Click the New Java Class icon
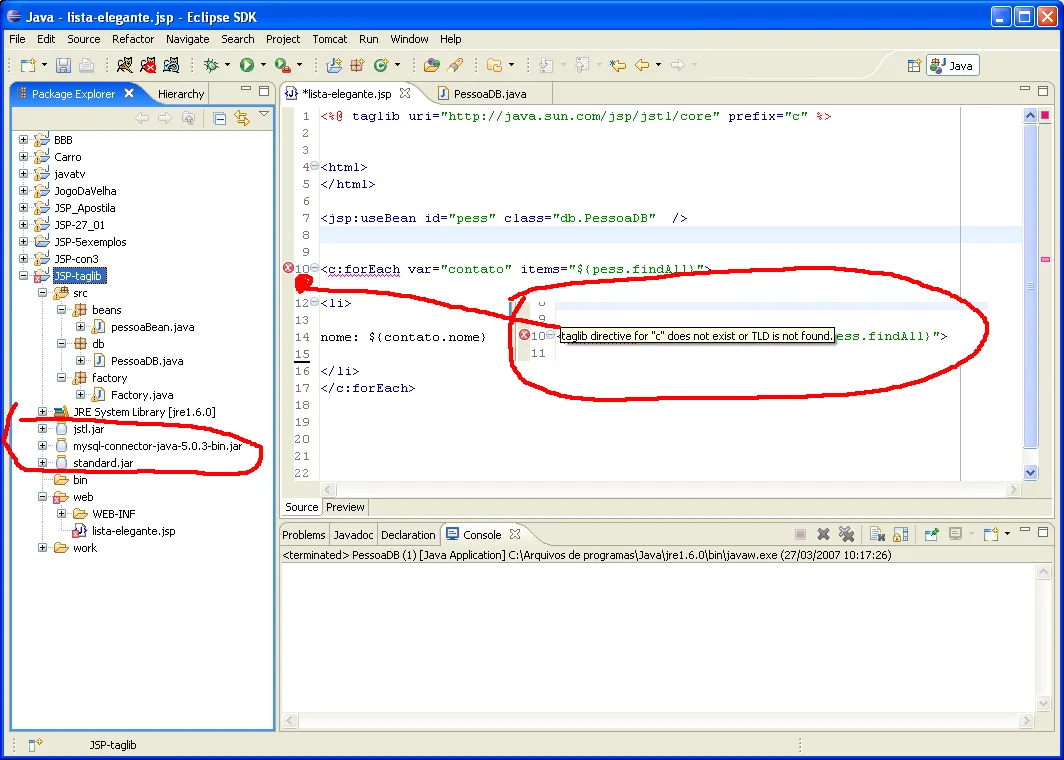The width and height of the screenshot is (1064, 760). (x=381, y=65)
